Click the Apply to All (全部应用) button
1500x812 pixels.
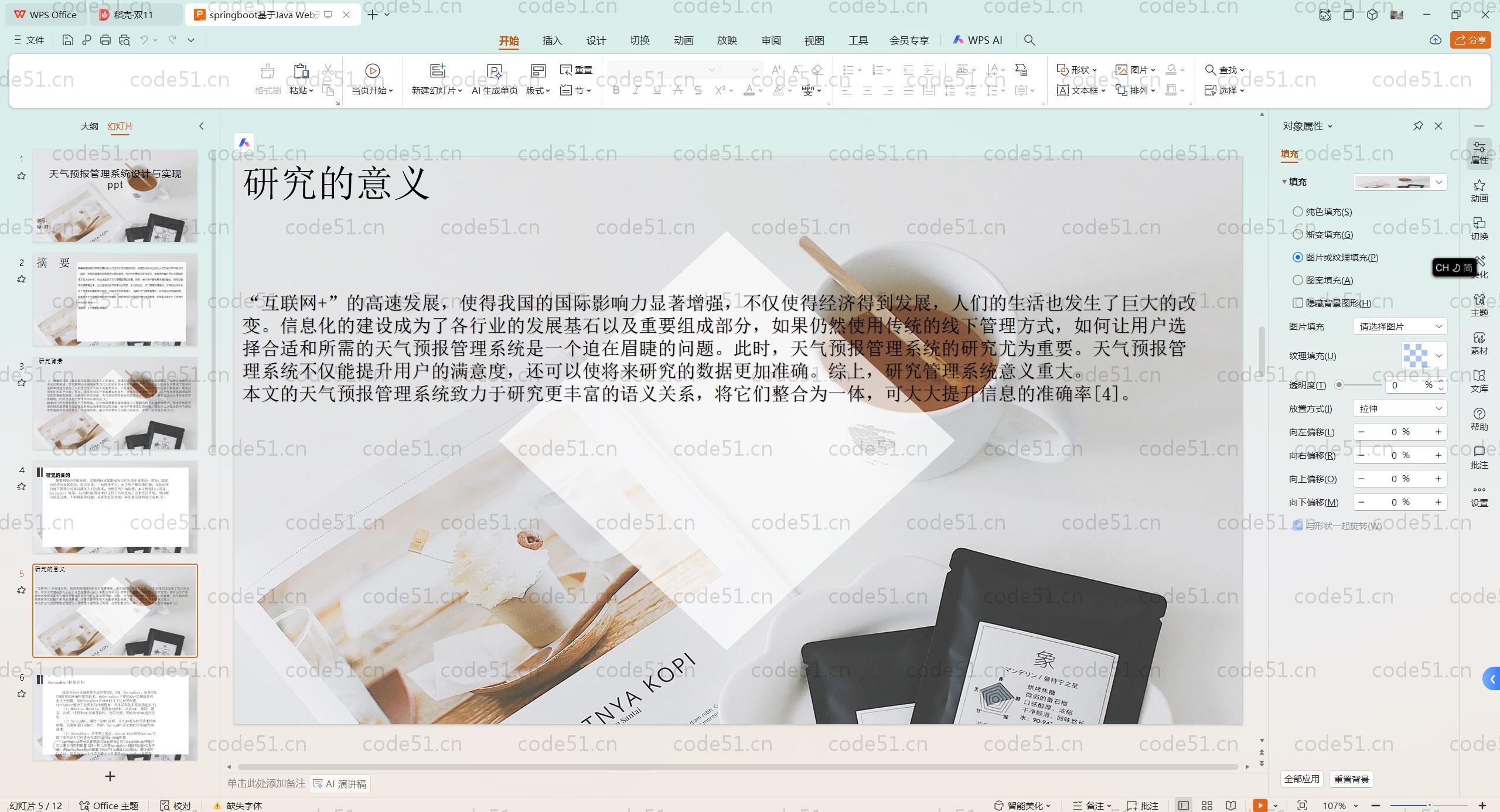tap(1301, 779)
